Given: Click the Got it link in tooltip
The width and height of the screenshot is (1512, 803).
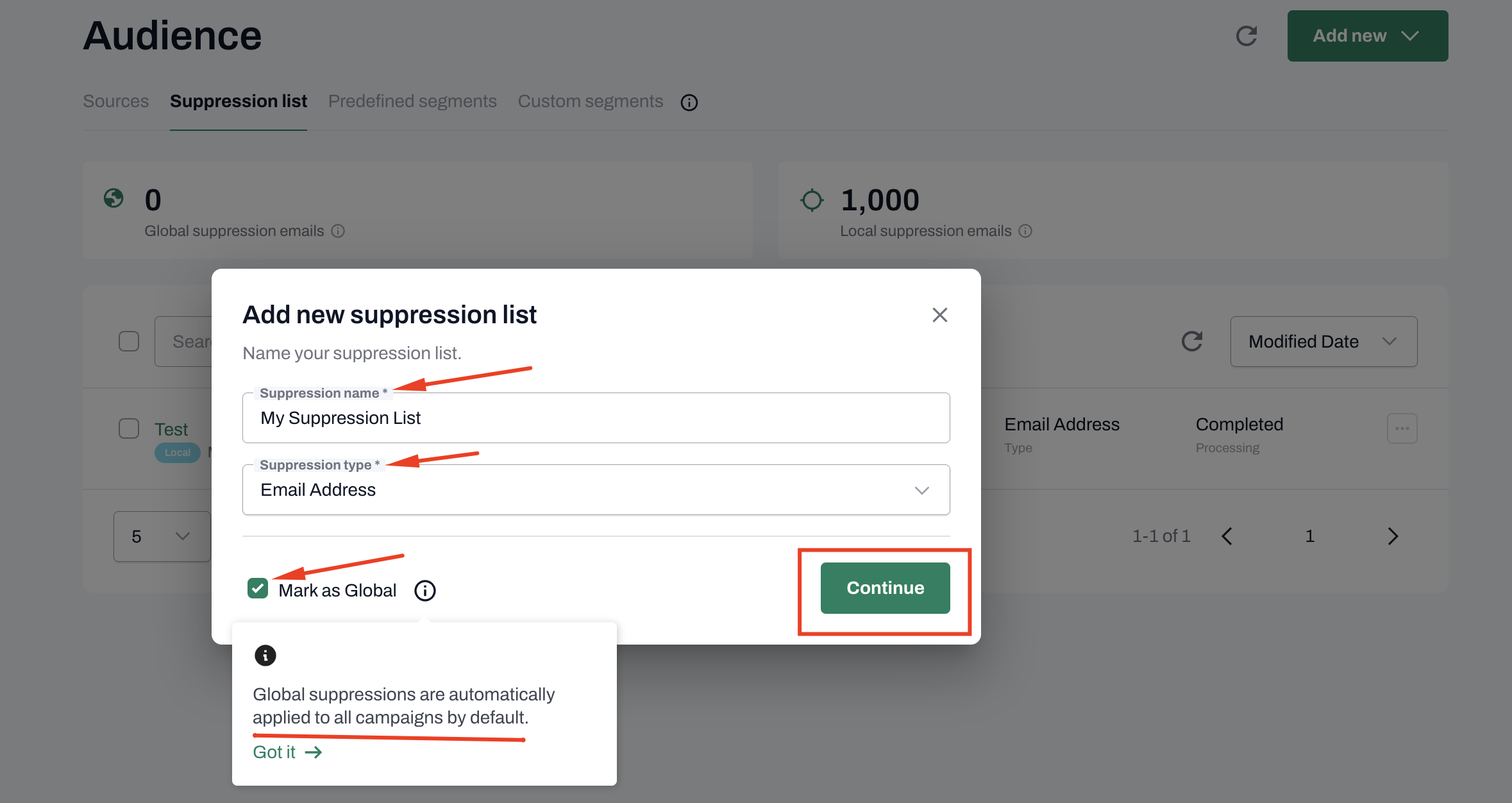Looking at the screenshot, I should (x=287, y=752).
